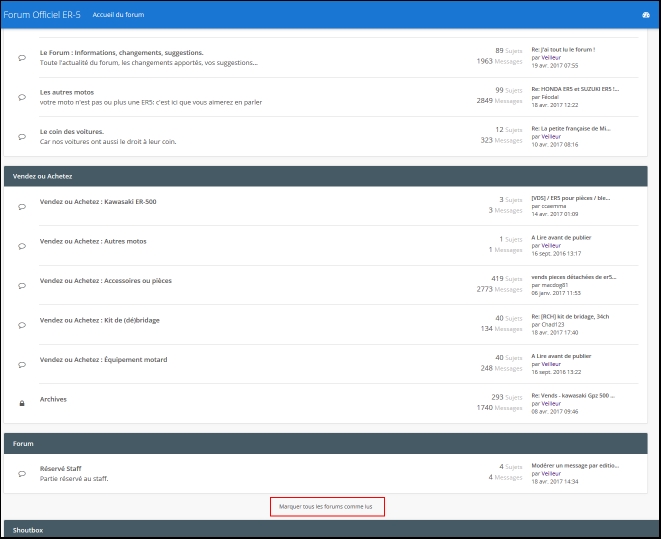This screenshot has height=539, width=661.
Task: Open last post vends pieces détachées de er5
Action: coord(573,277)
